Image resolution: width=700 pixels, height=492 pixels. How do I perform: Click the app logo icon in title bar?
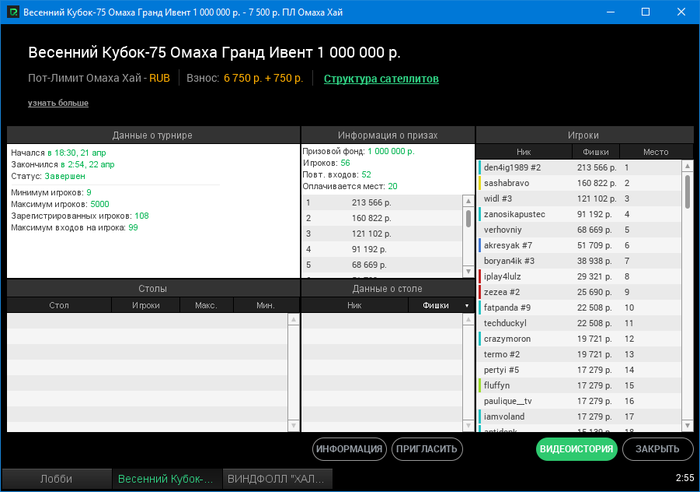(13, 12)
